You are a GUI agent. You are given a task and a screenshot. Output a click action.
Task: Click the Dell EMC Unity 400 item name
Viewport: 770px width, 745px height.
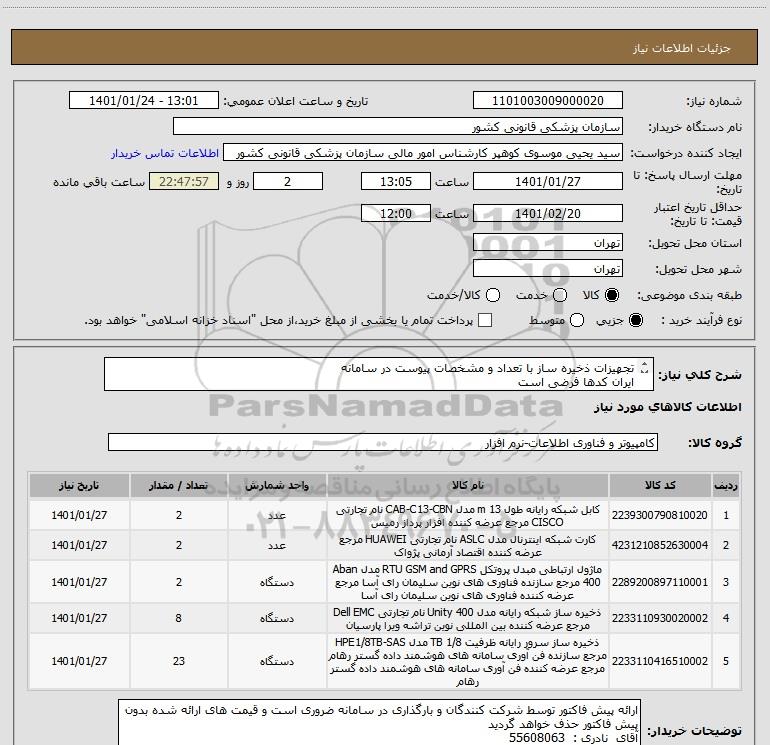click(468, 619)
